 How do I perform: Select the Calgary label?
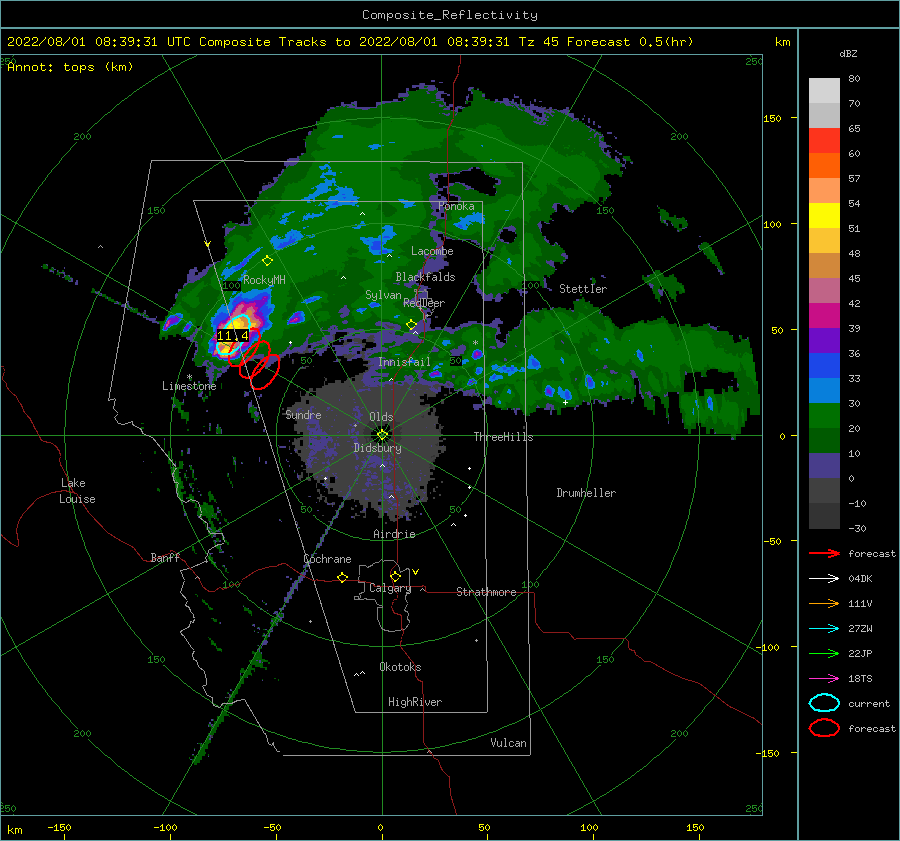tap(390, 588)
